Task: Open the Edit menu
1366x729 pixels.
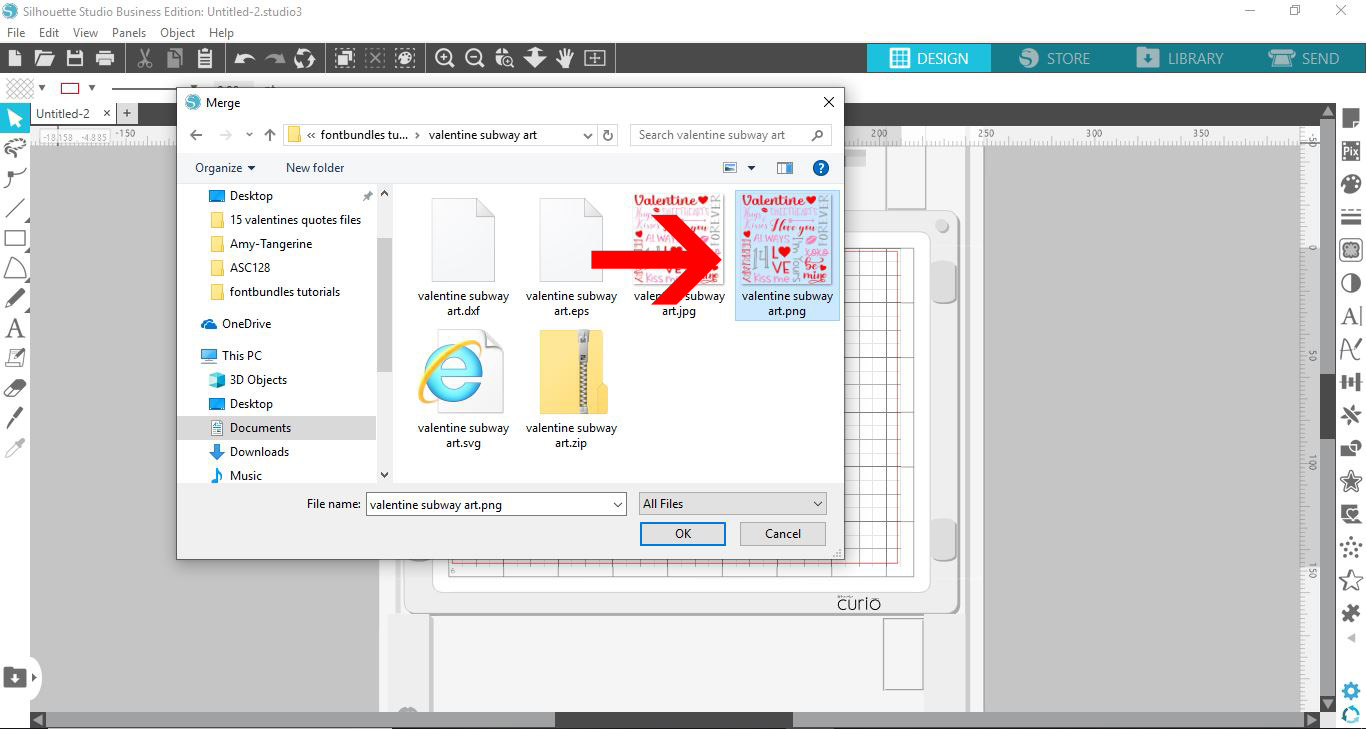Action: 49,32
